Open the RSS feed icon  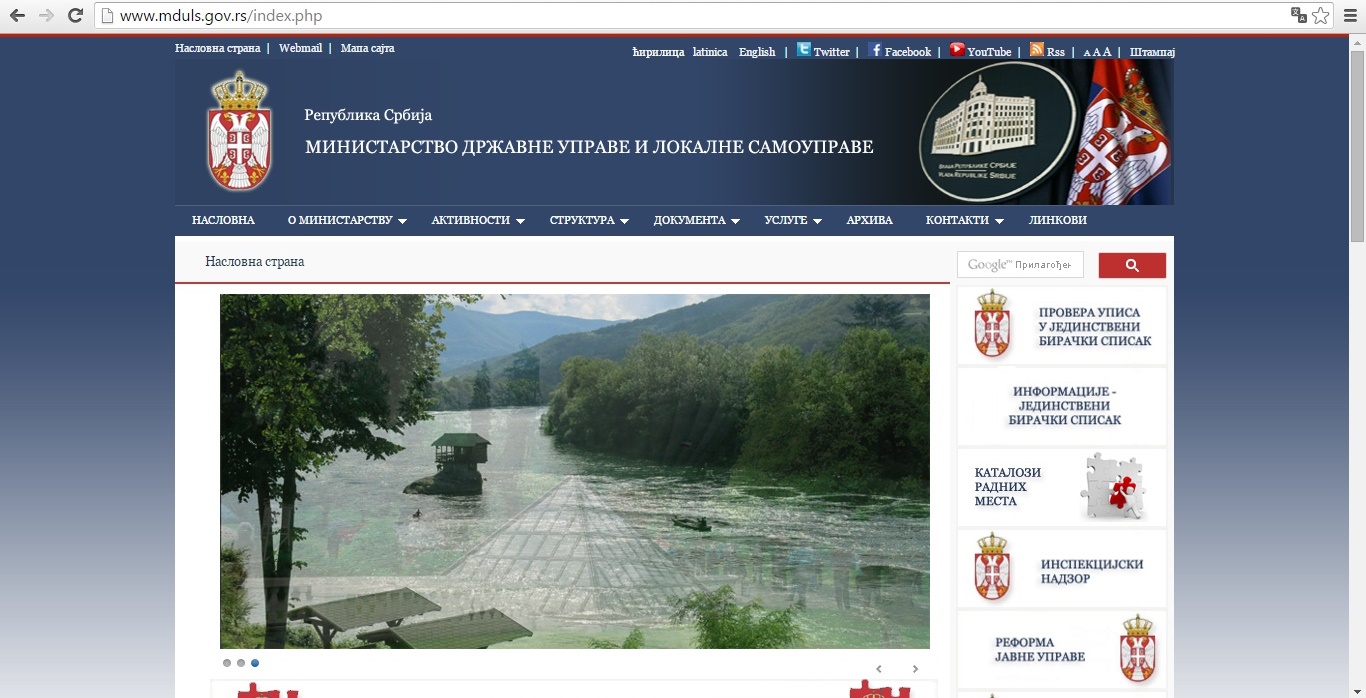[1037, 50]
